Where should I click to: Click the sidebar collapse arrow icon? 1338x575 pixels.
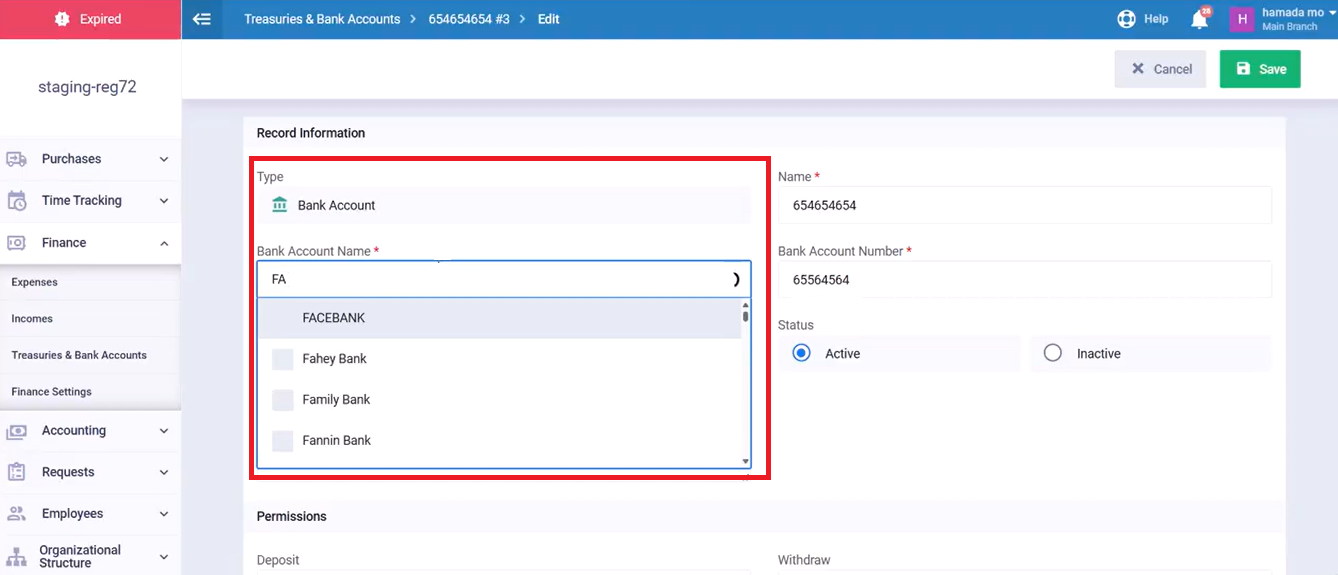[202, 19]
